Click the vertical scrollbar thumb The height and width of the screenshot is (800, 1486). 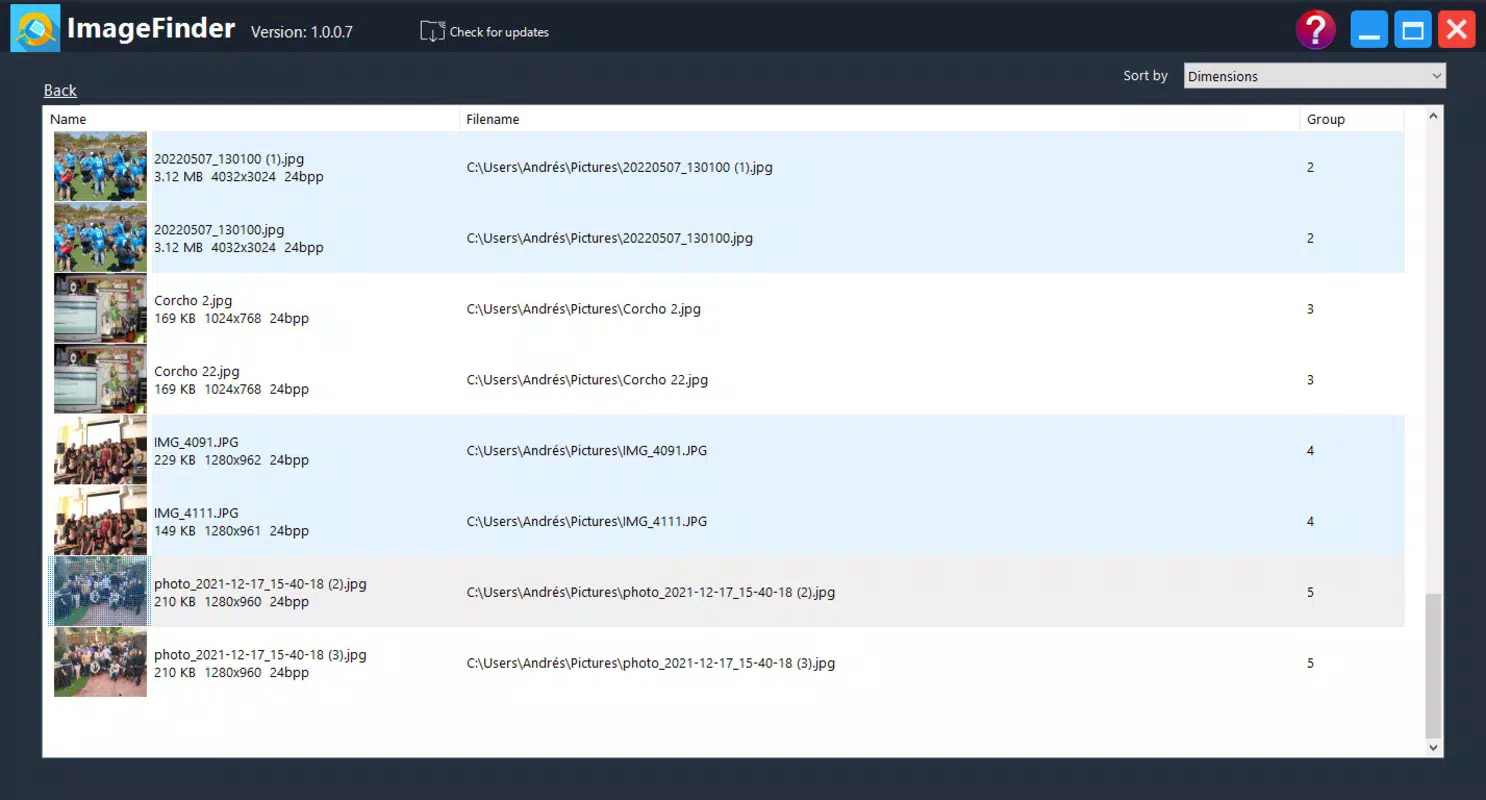[x=1433, y=665]
